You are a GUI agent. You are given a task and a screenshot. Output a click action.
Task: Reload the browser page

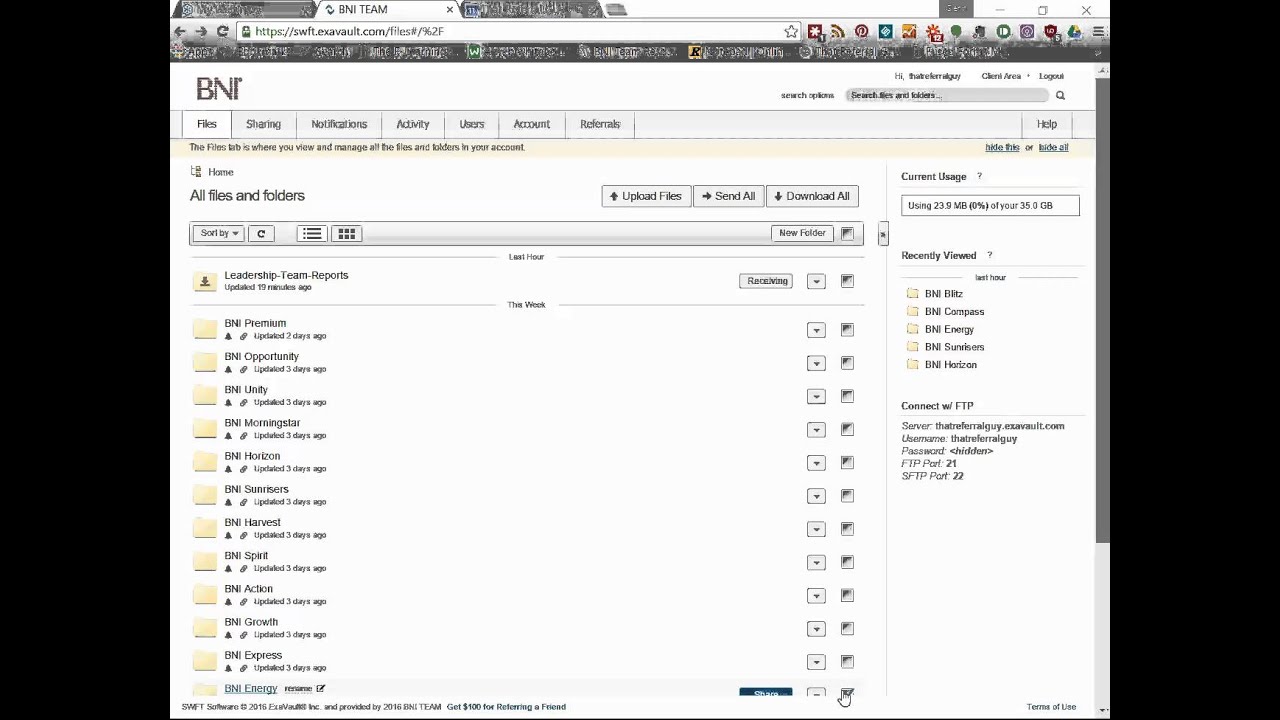coord(222,32)
